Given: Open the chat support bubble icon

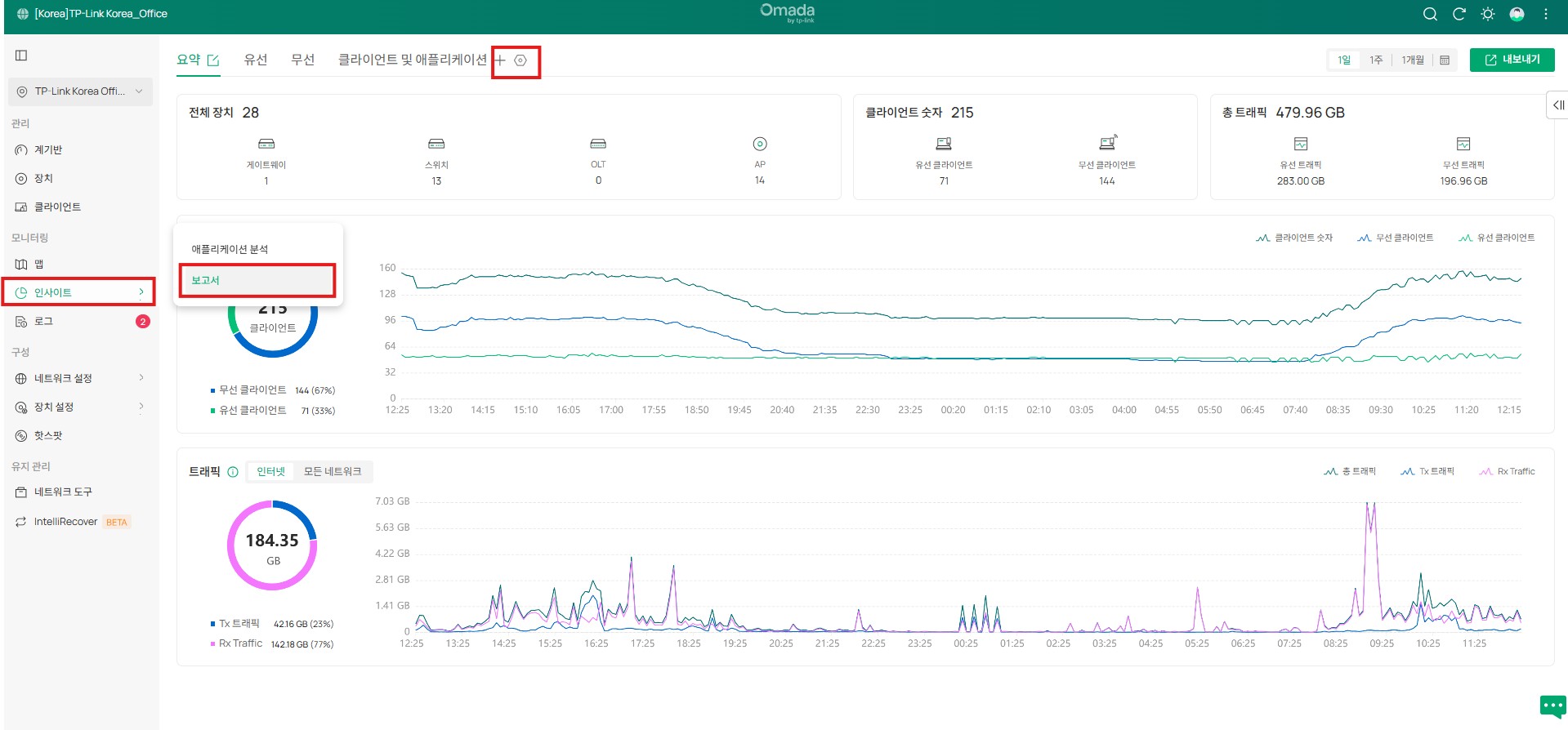Looking at the screenshot, I should (x=1552, y=706).
